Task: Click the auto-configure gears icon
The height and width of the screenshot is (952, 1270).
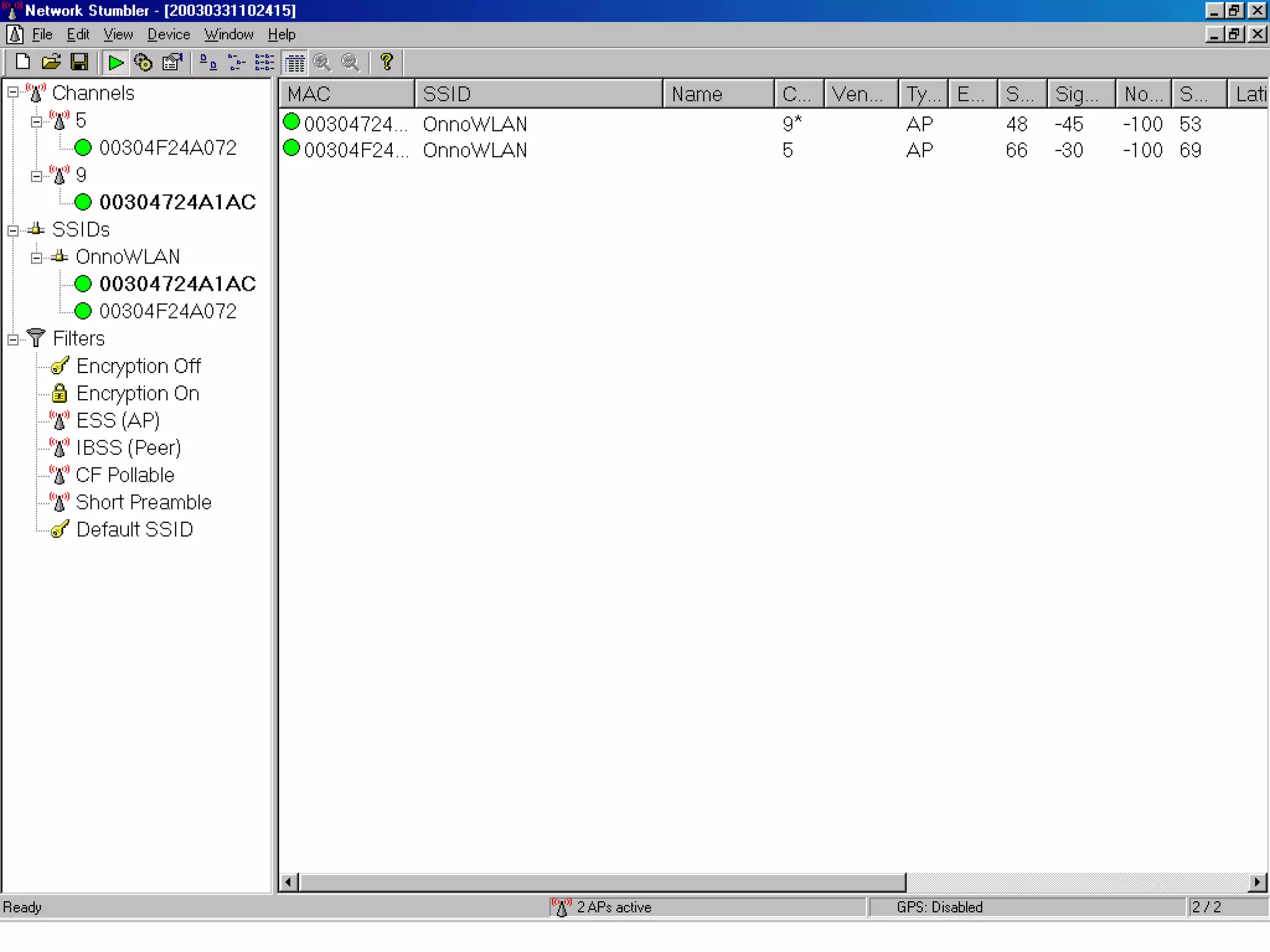Action: click(143, 62)
